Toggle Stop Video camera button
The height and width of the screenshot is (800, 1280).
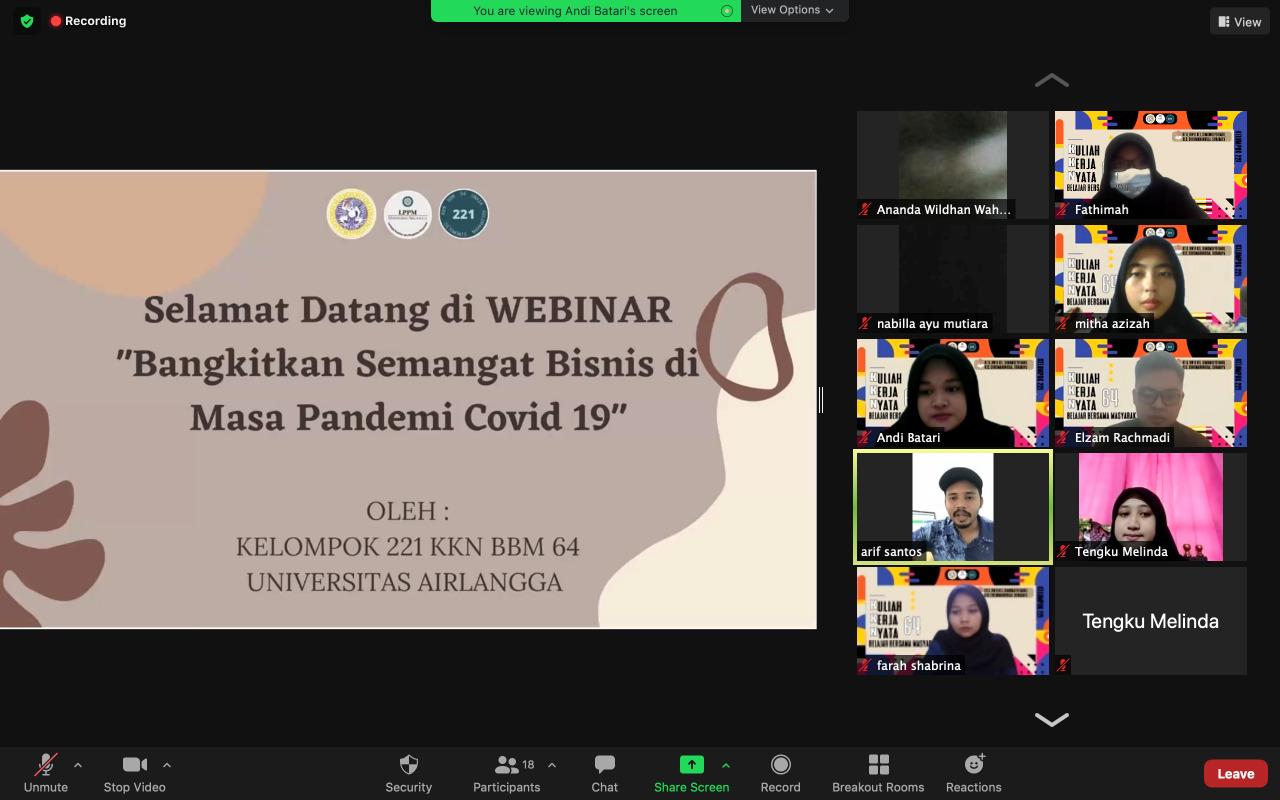click(135, 773)
